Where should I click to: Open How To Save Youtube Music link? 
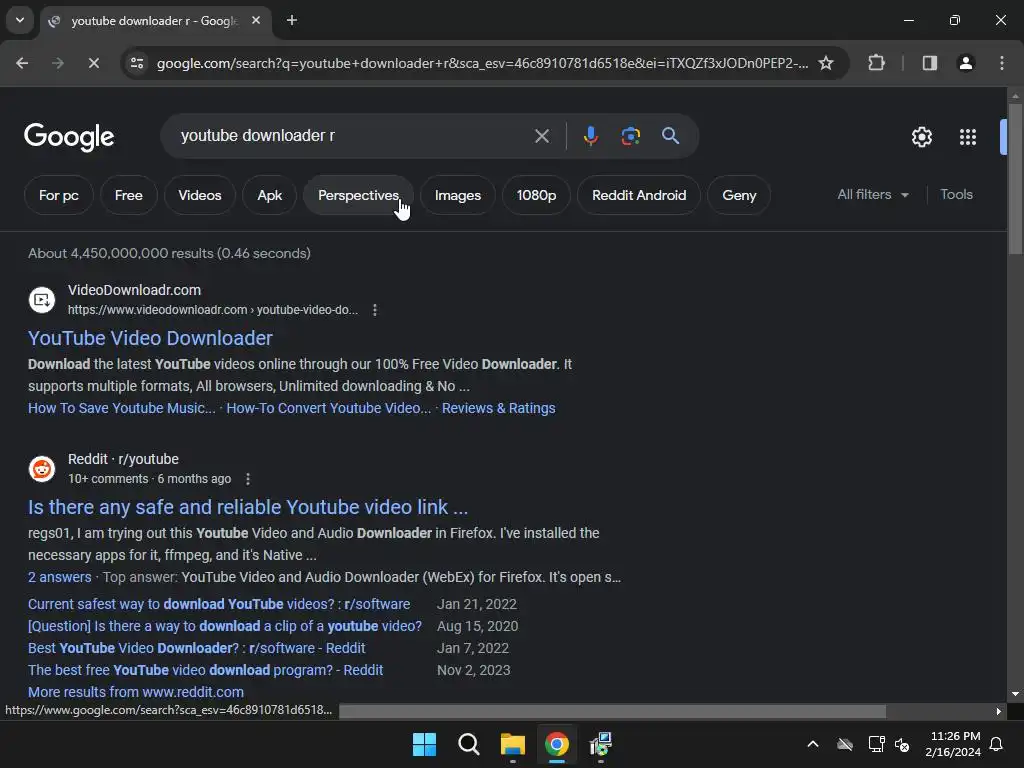(121, 408)
